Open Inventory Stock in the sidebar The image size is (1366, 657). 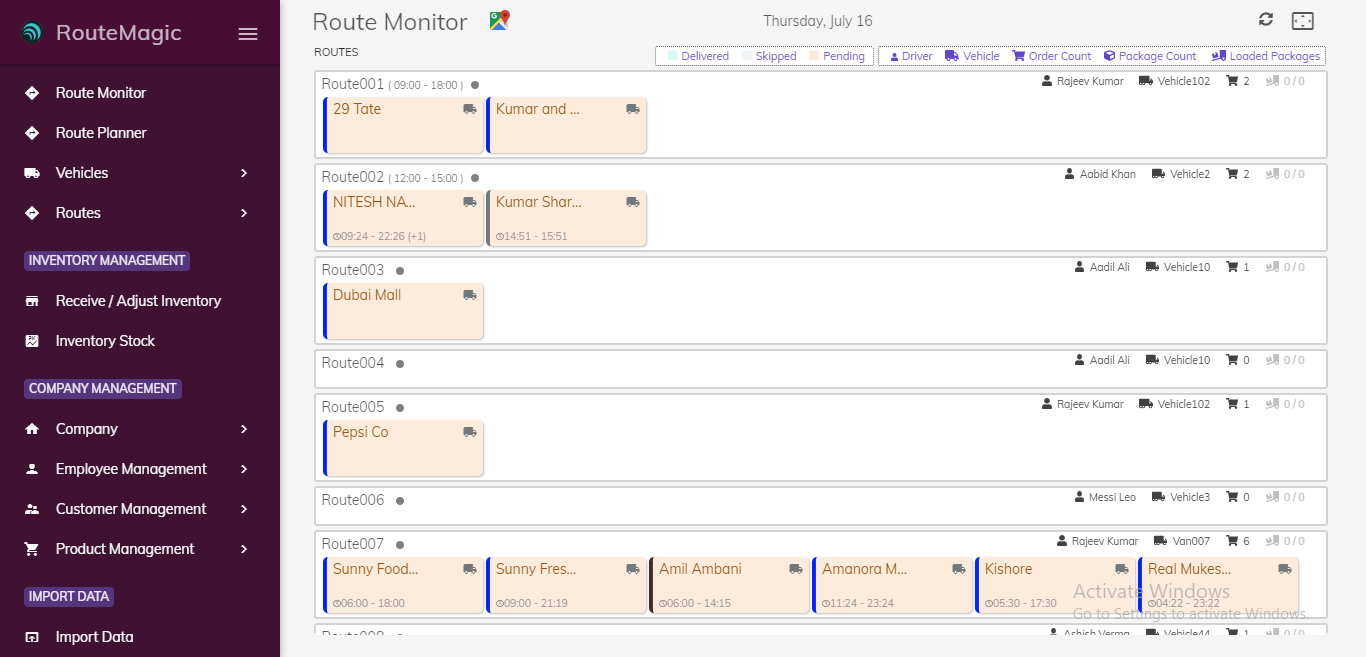105,341
